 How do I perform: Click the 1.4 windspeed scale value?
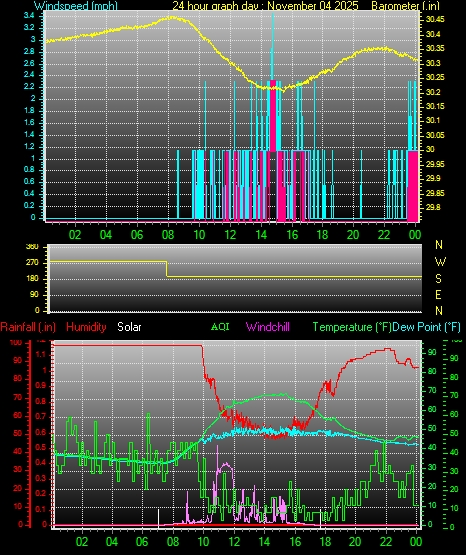pos(29,135)
